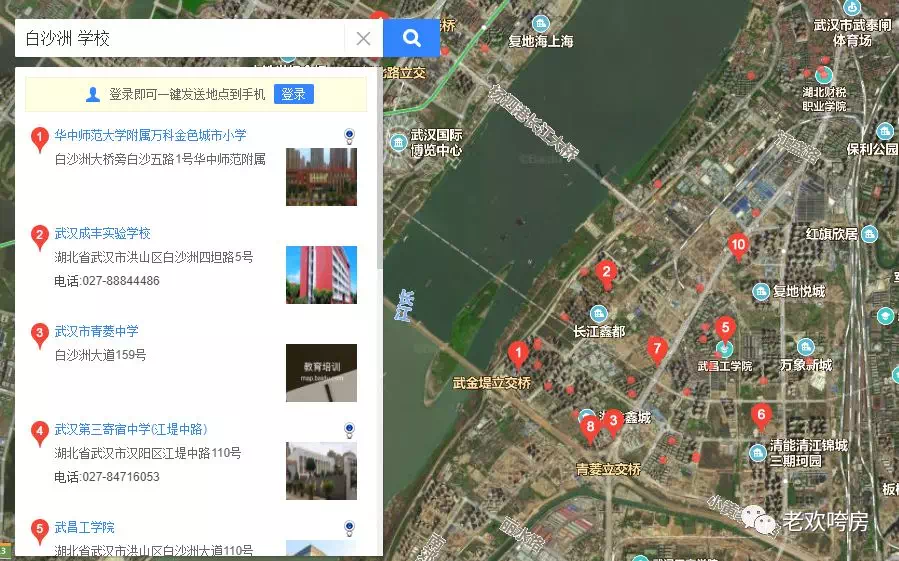Focus the search field containing 白沙洲 学校
Viewport: 899px width, 561px height.
(x=179, y=38)
